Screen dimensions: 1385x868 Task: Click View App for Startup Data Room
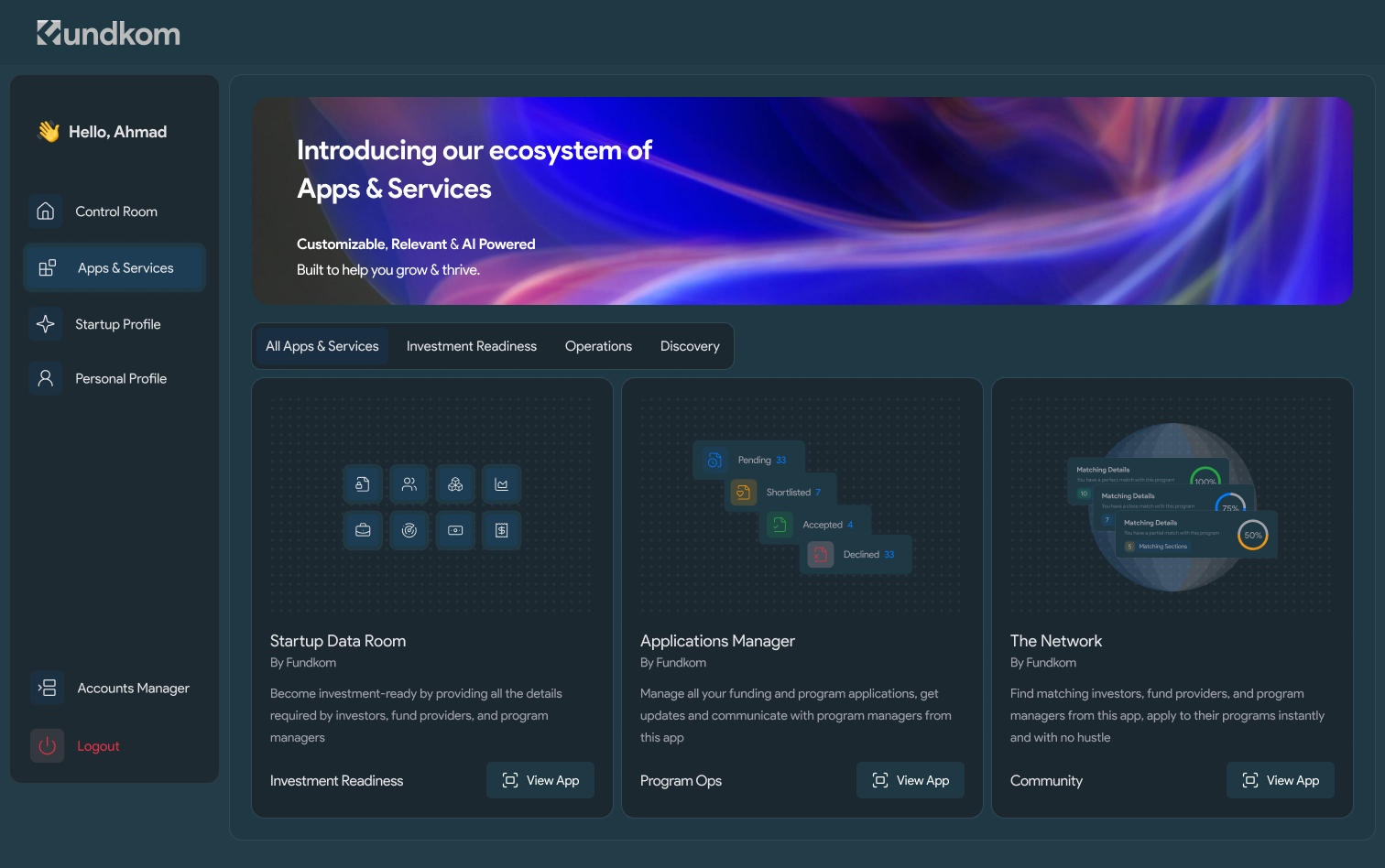pos(540,780)
